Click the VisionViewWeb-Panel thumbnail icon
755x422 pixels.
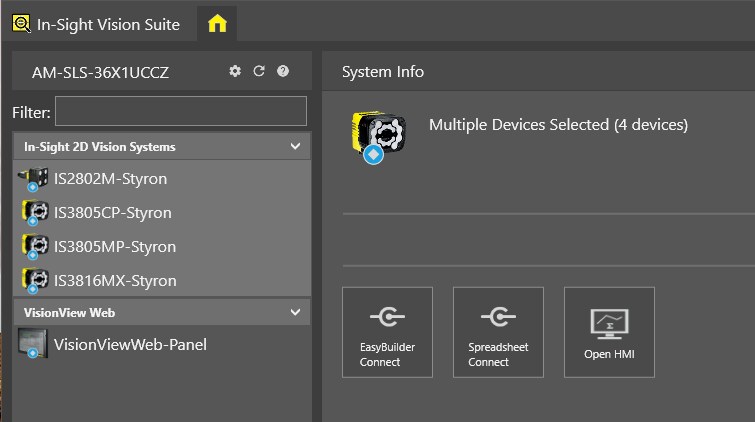[33, 344]
